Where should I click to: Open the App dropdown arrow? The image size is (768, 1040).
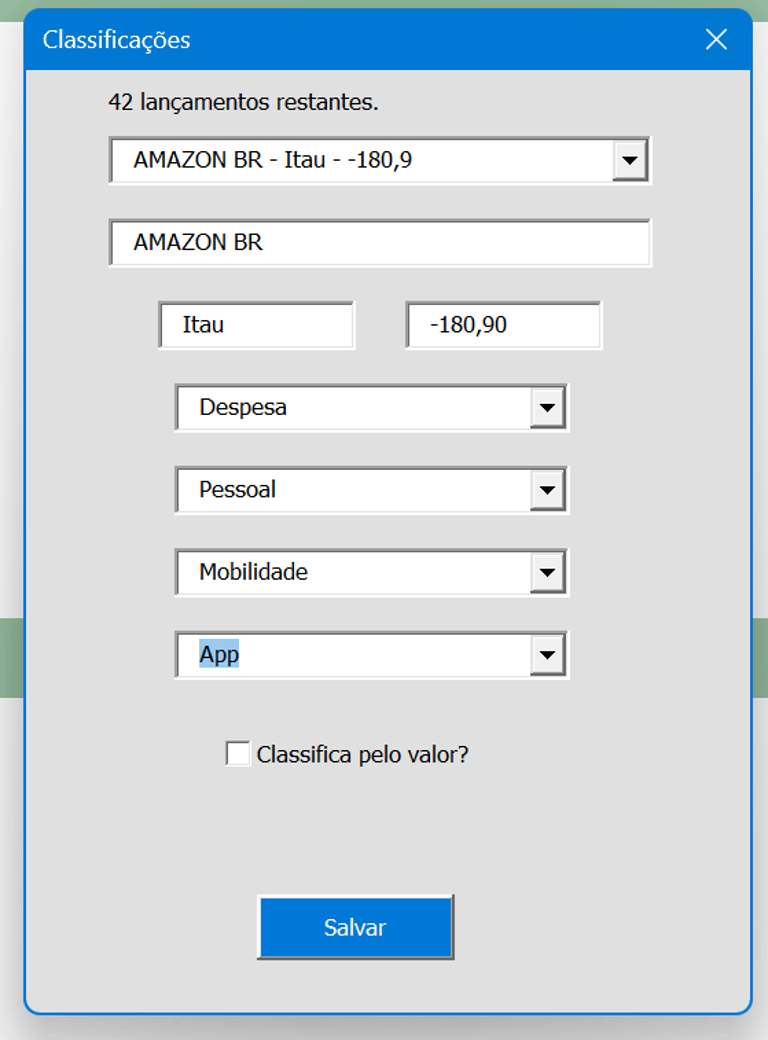(546, 656)
